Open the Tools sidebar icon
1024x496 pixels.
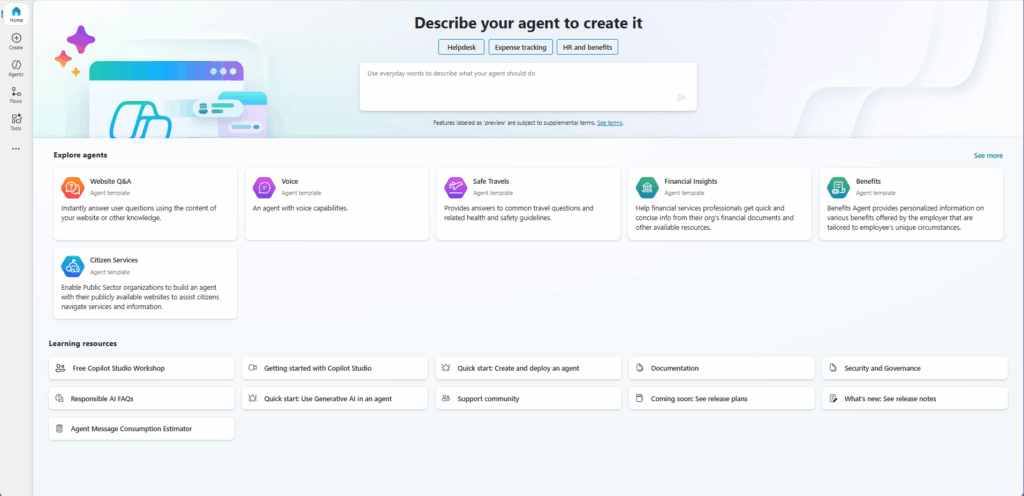point(16,119)
